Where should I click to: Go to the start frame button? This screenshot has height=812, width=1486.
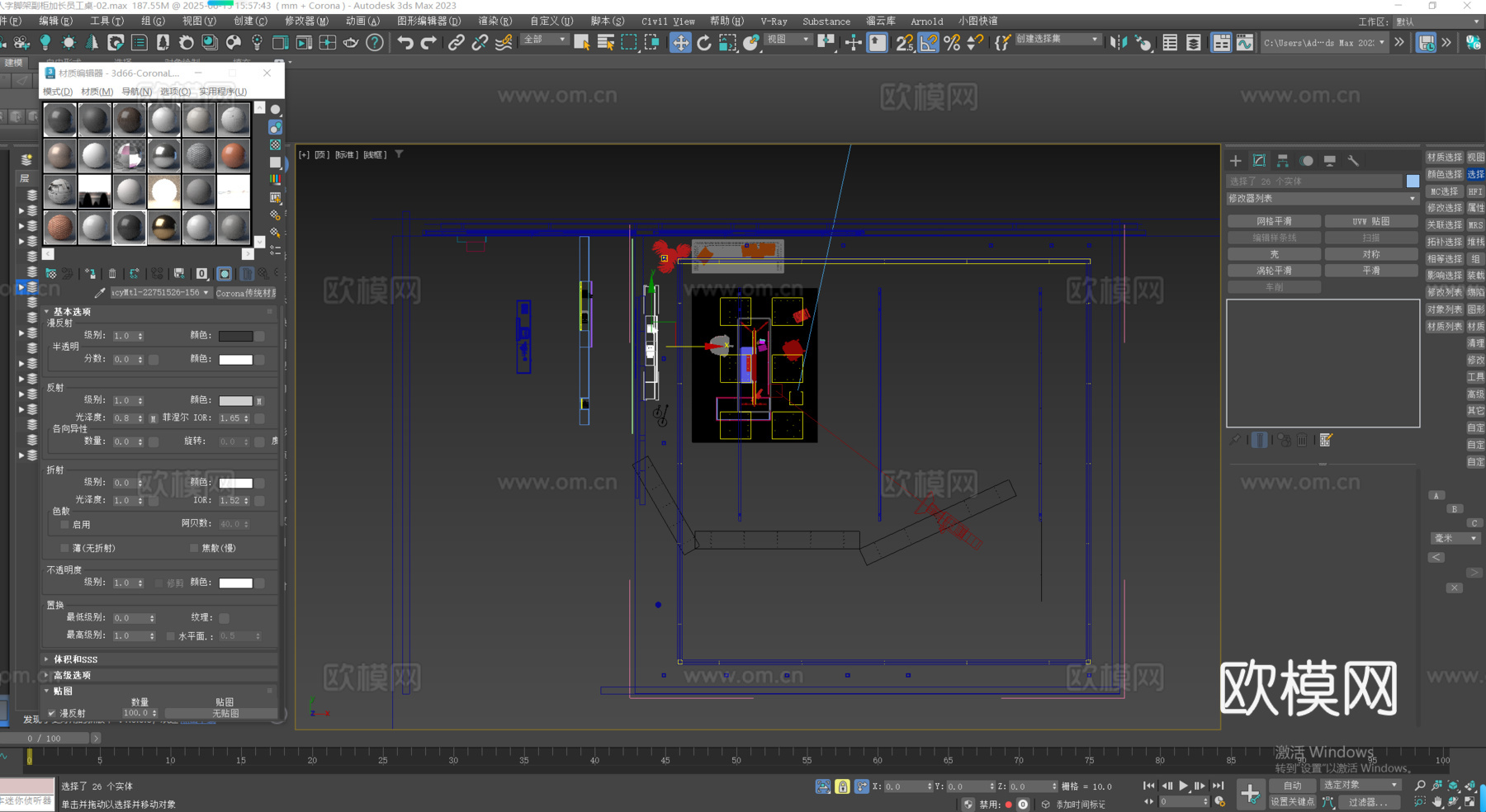point(1148,786)
